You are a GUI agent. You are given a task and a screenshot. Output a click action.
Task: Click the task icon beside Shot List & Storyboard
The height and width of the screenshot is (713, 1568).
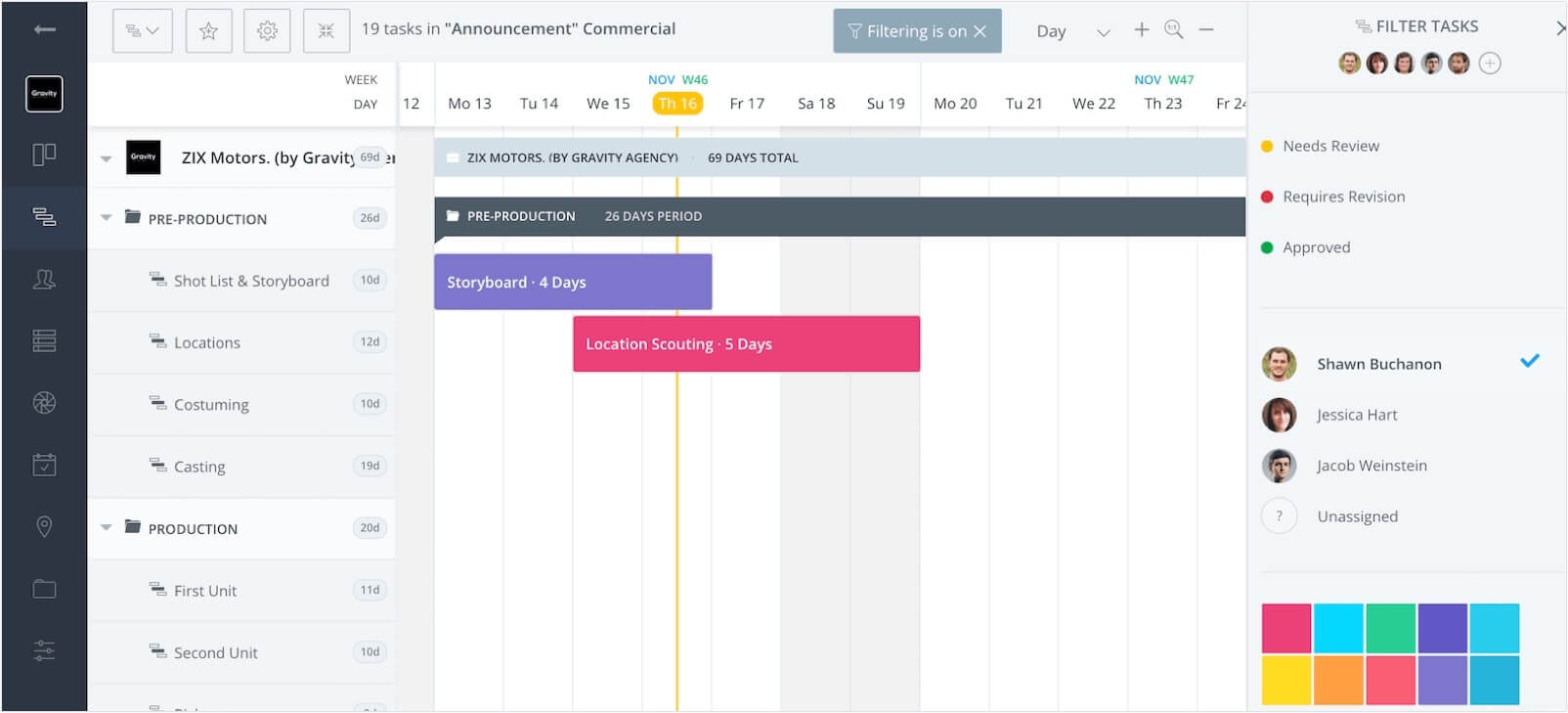pyautogui.click(x=157, y=280)
